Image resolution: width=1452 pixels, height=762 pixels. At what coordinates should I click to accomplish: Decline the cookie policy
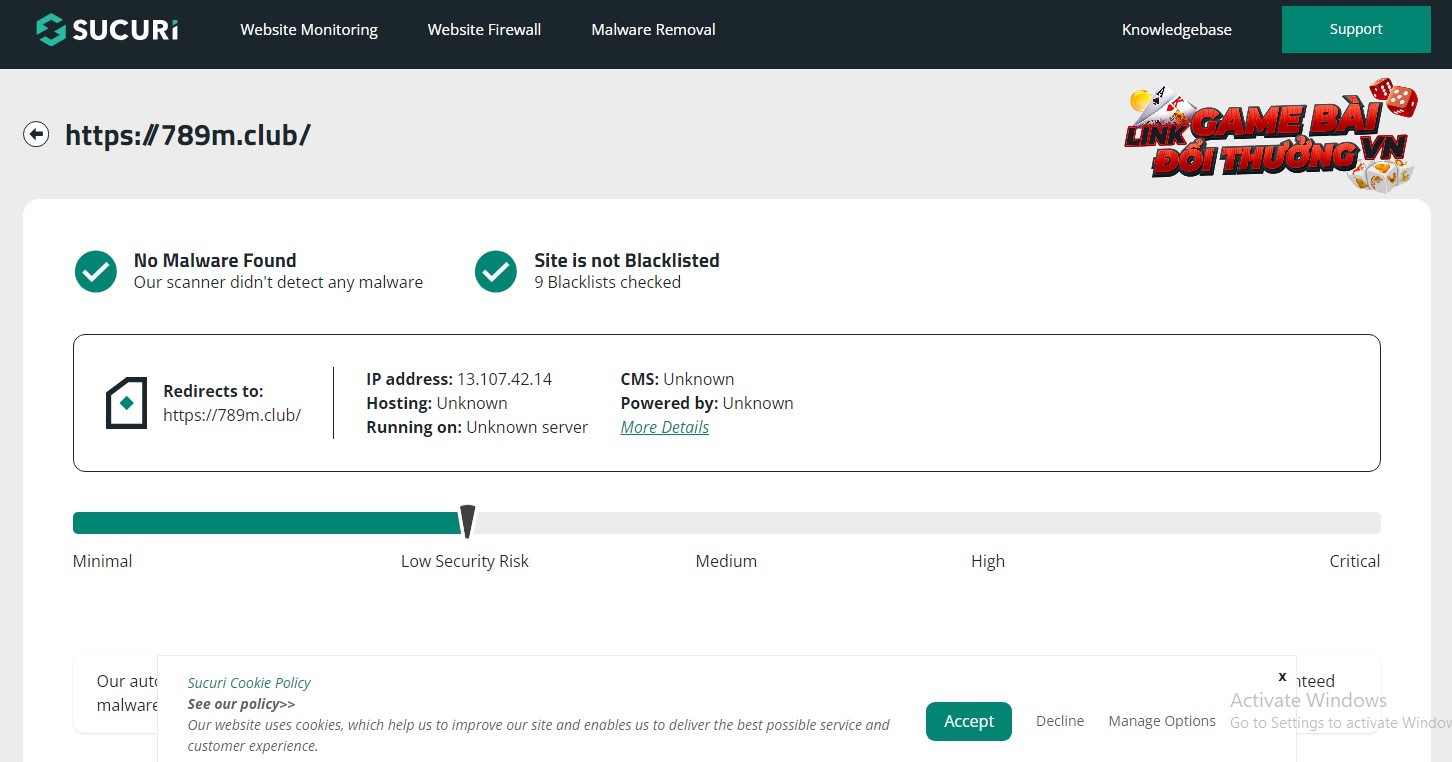1060,721
